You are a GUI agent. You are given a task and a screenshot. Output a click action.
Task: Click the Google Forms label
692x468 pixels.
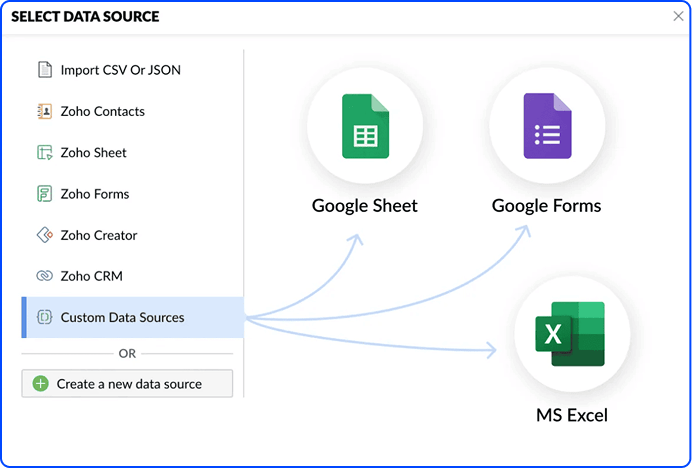(546, 206)
